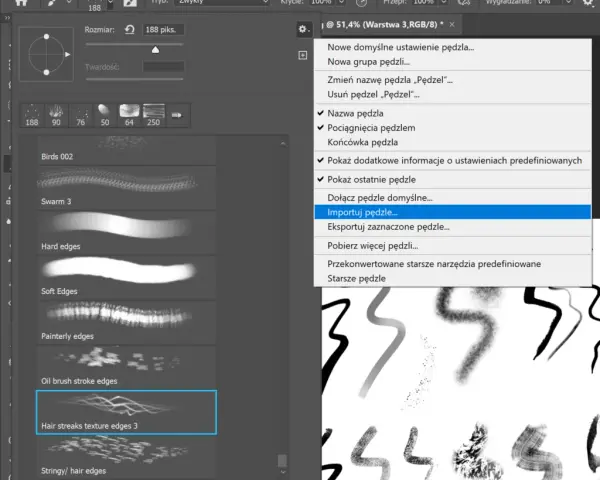Image resolution: width=600 pixels, height=480 pixels.
Task: Select recent brush preset labeled 76
Action: [x=81, y=115]
